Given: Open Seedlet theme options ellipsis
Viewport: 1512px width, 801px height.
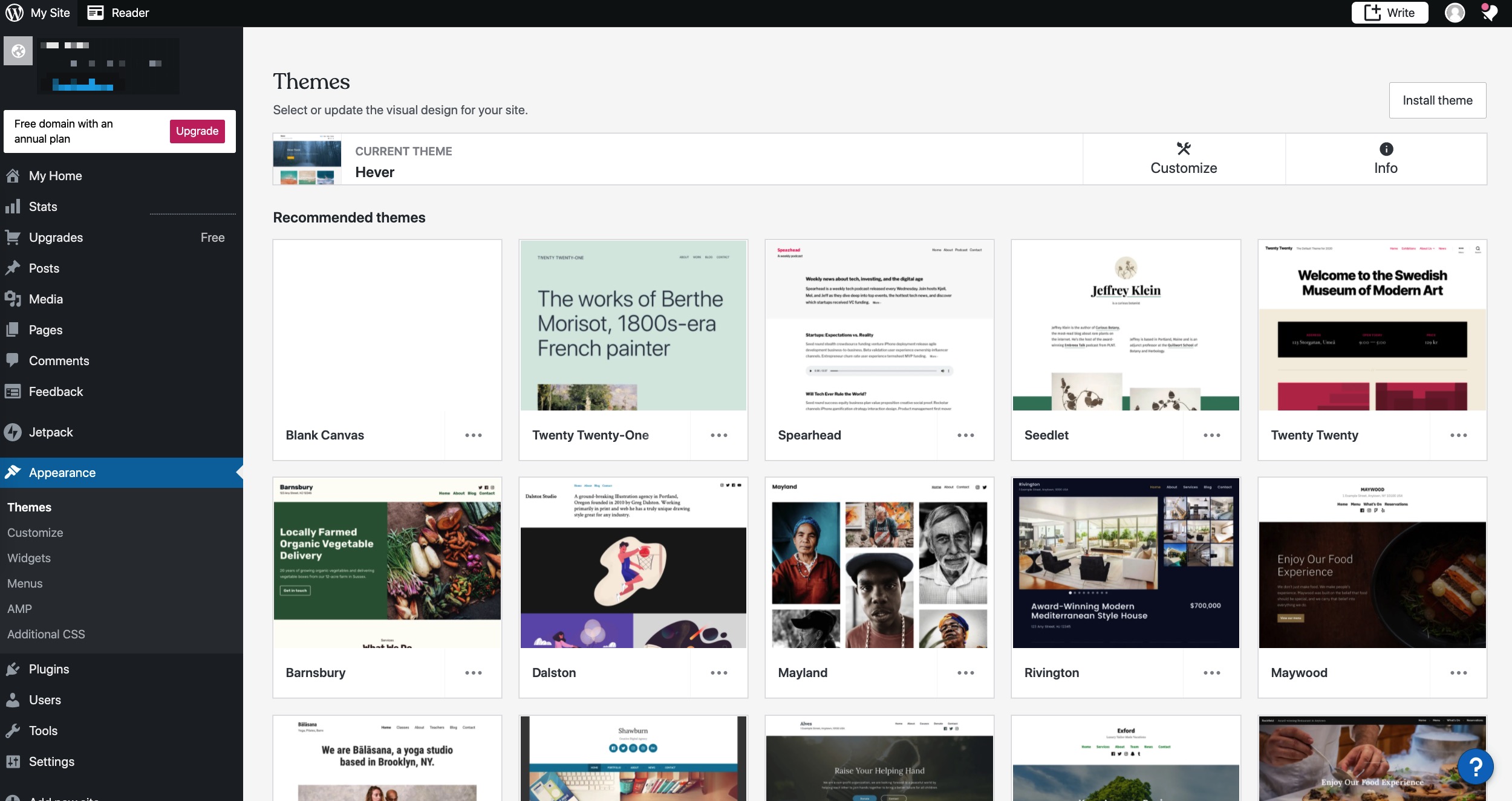Looking at the screenshot, I should point(1212,435).
